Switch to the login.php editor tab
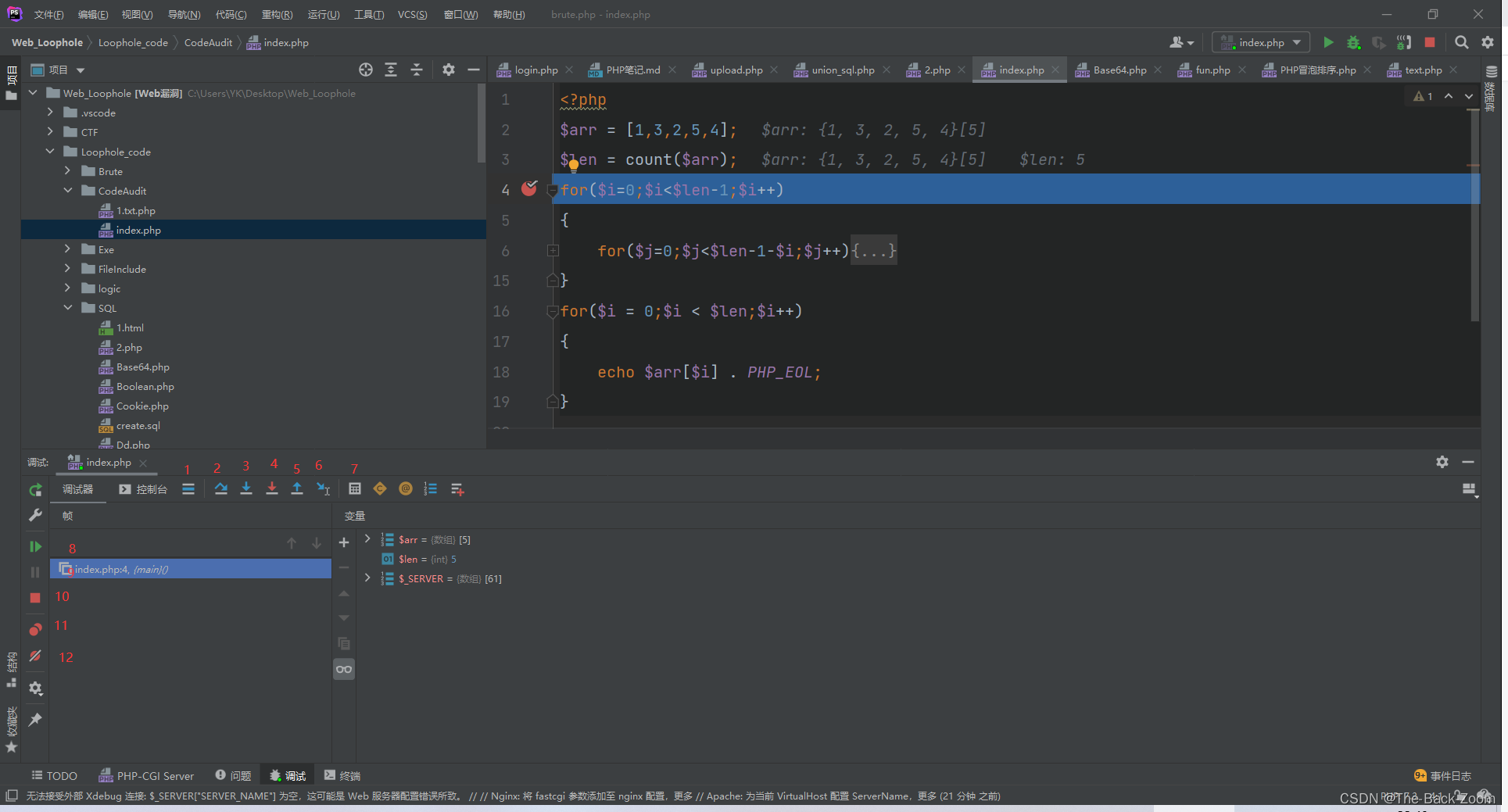The height and width of the screenshot is (812, 1508). [x=536, y=70]
